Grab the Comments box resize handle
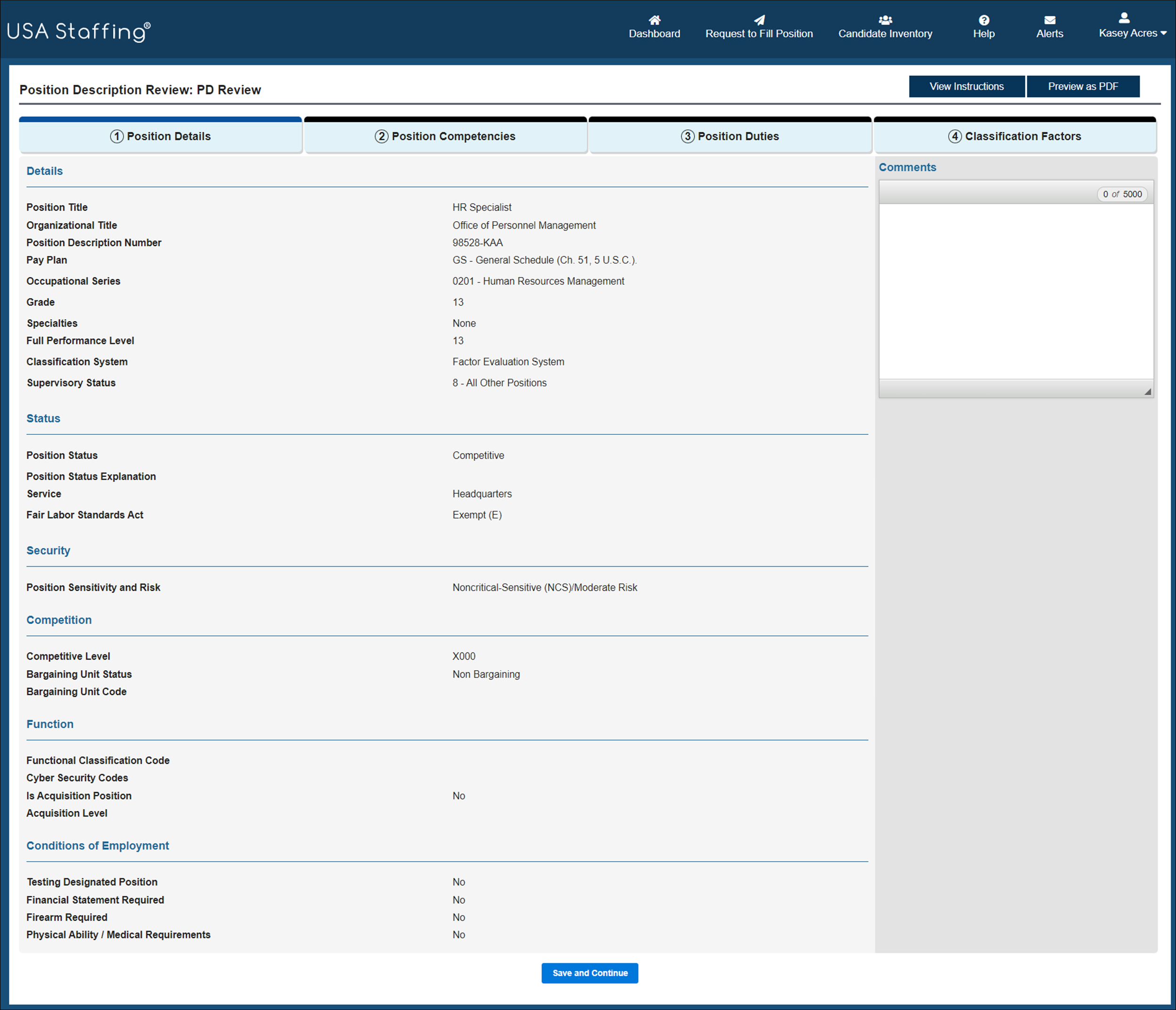 pyautogui.click(x=1147, y=391)
